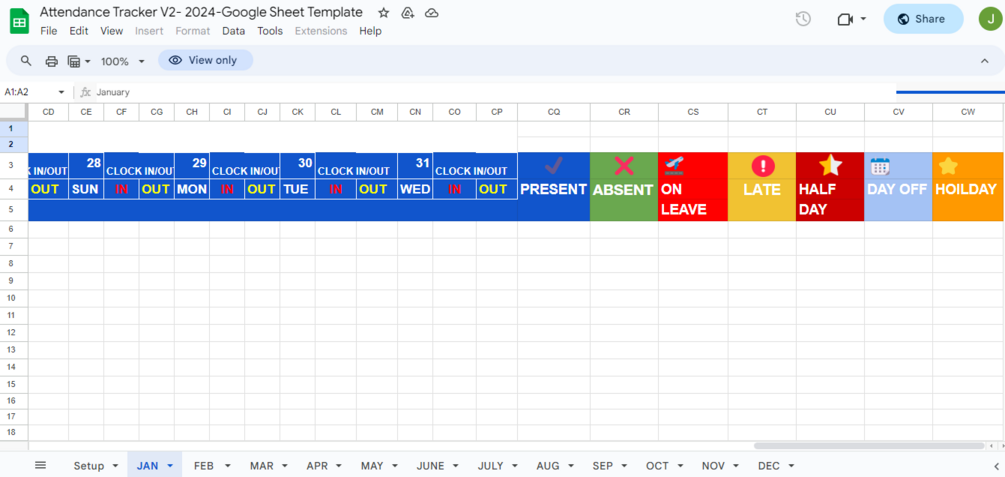Image resolution: width=1005 pixels, height=477 pixels.
Task: Star this spreadsheet document
Action: pyautogui.click(x=384, y=13)
